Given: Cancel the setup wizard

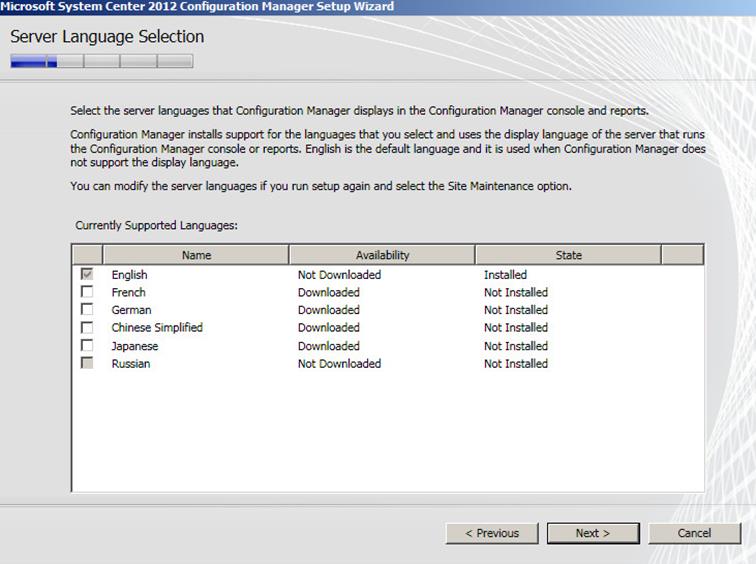Looking at the screenshot, I should coord(694,533).
